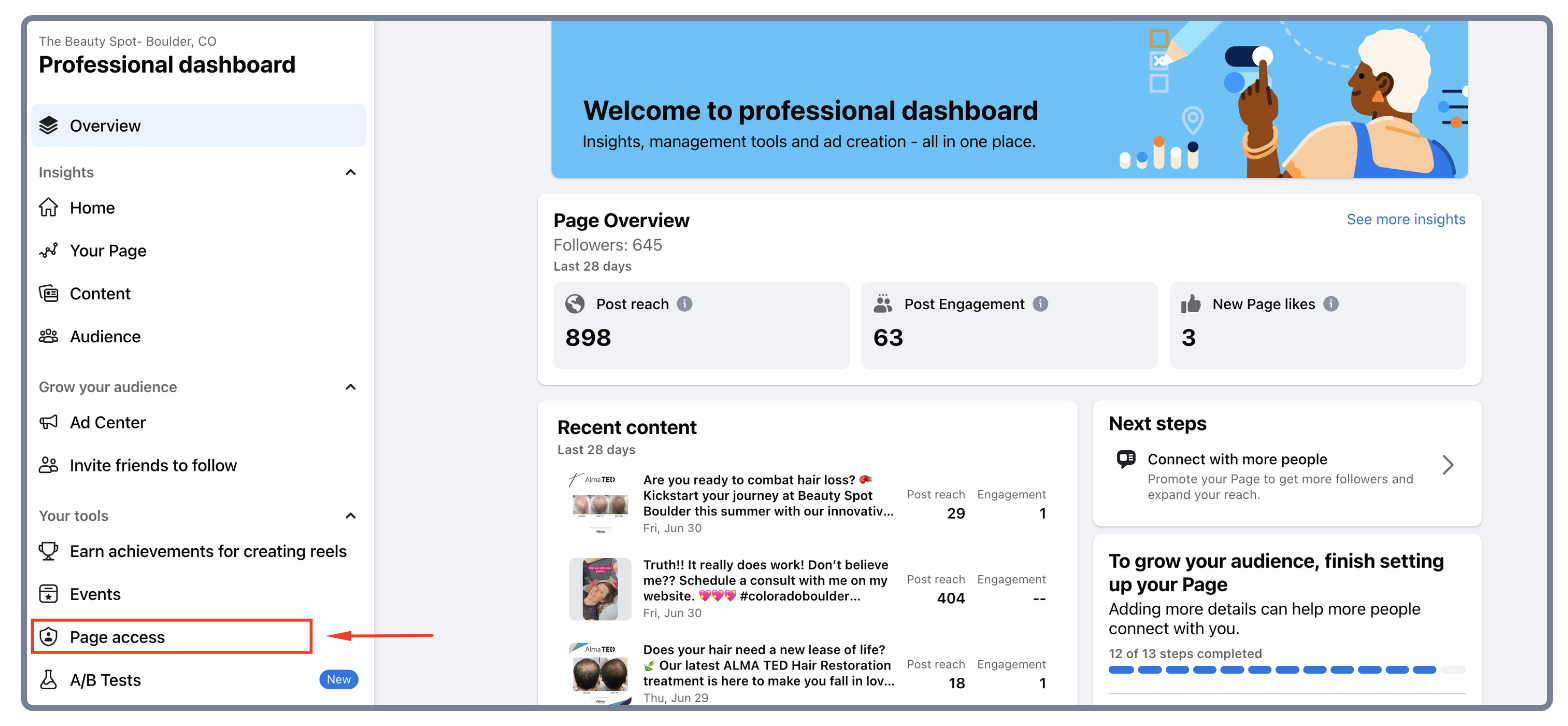Click the trophy icon for reels achievements

pos(48,552)
